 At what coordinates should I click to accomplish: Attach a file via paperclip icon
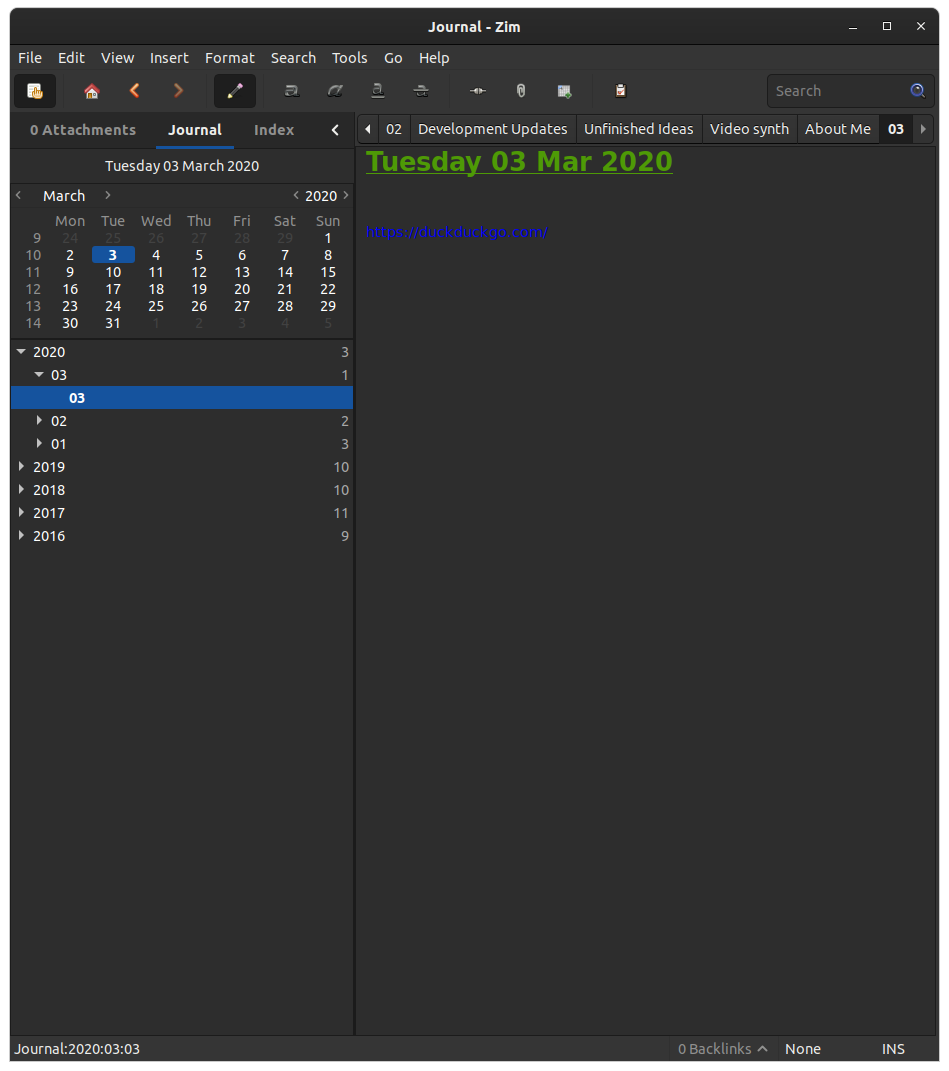coord(521,91)
